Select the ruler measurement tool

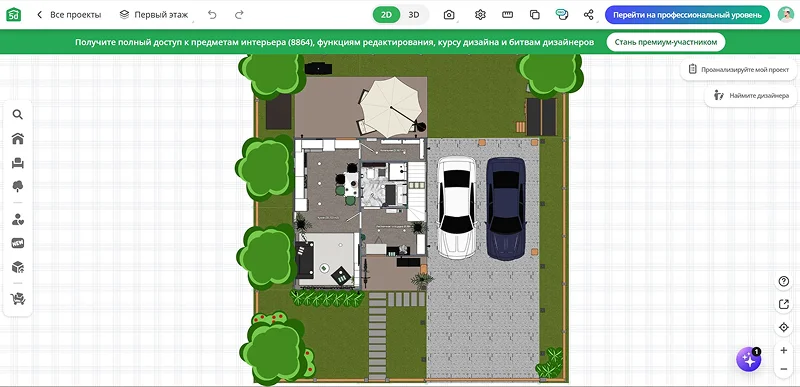tap(507, 15)
